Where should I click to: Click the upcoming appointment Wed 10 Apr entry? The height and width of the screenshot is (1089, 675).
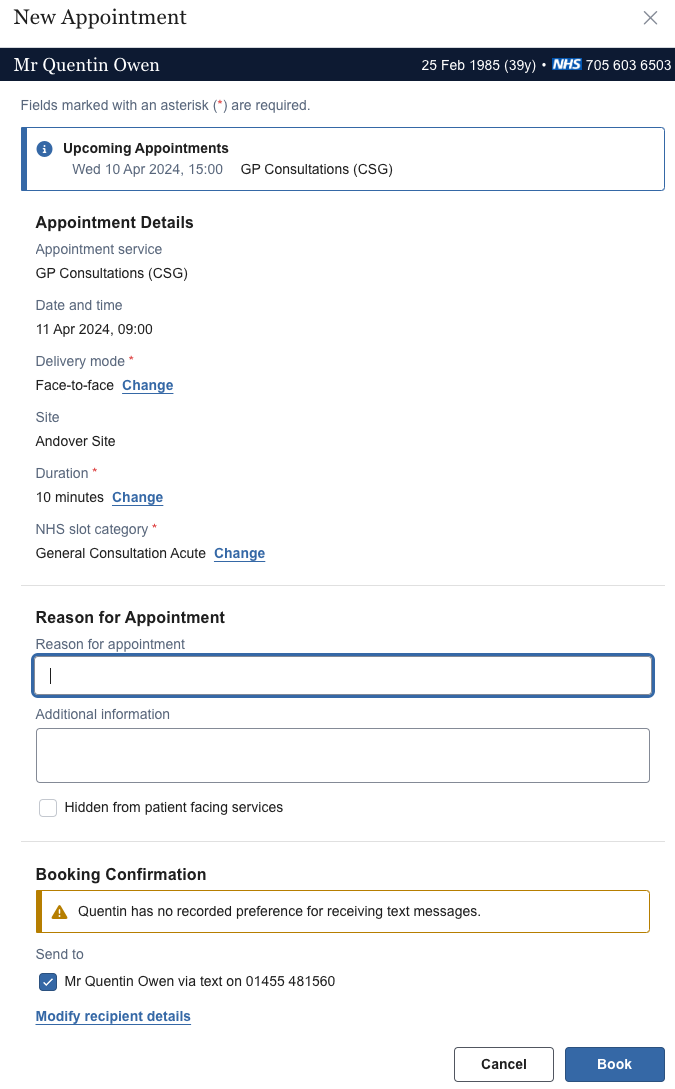pos(232,170)
